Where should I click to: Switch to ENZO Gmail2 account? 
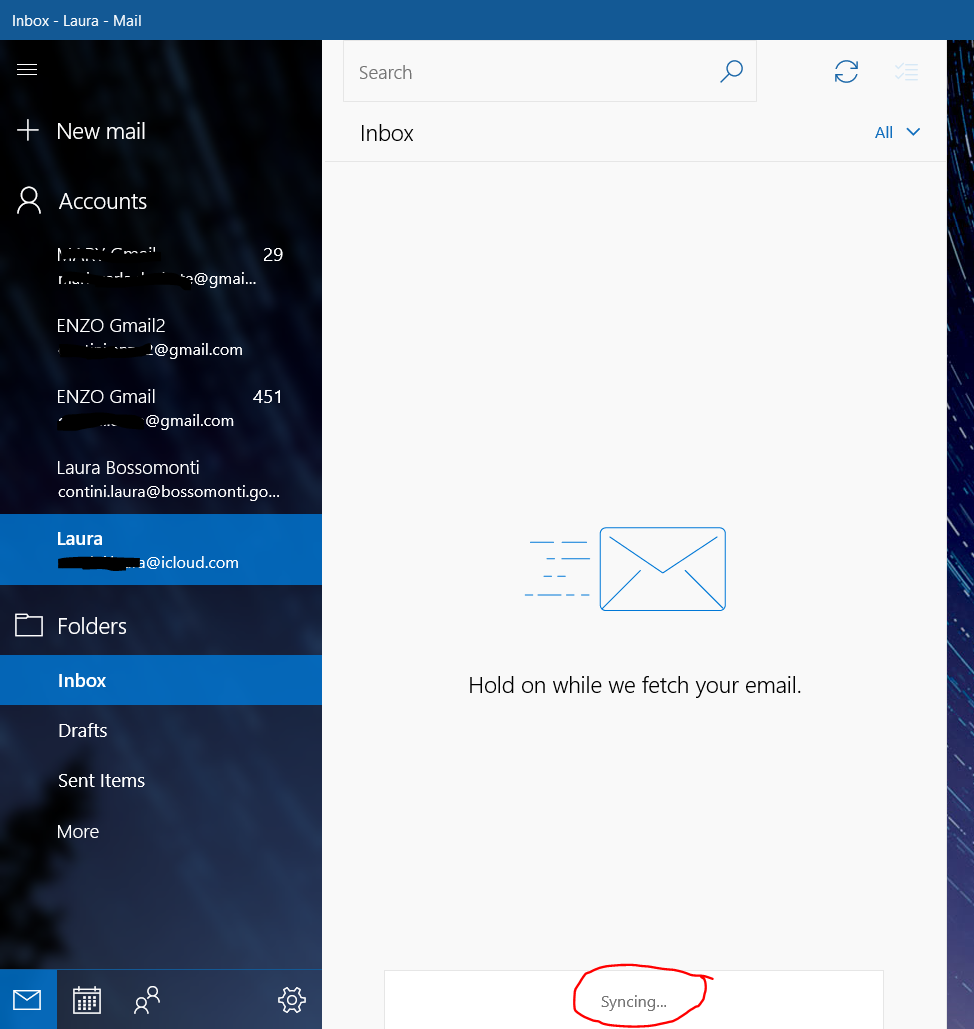point(150,336)
